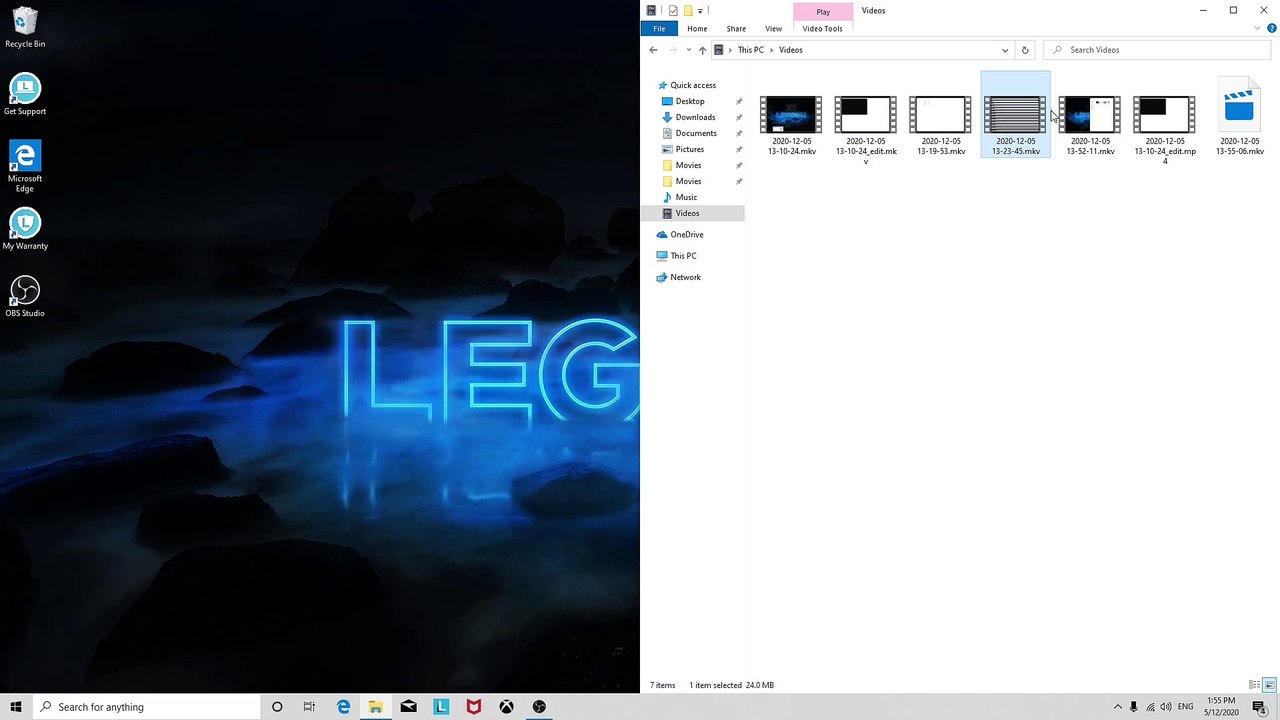Open the OBS Studio desktop icon
Image resolution: width=1280 pixels, height=720 pixels.
coord(25,297)
